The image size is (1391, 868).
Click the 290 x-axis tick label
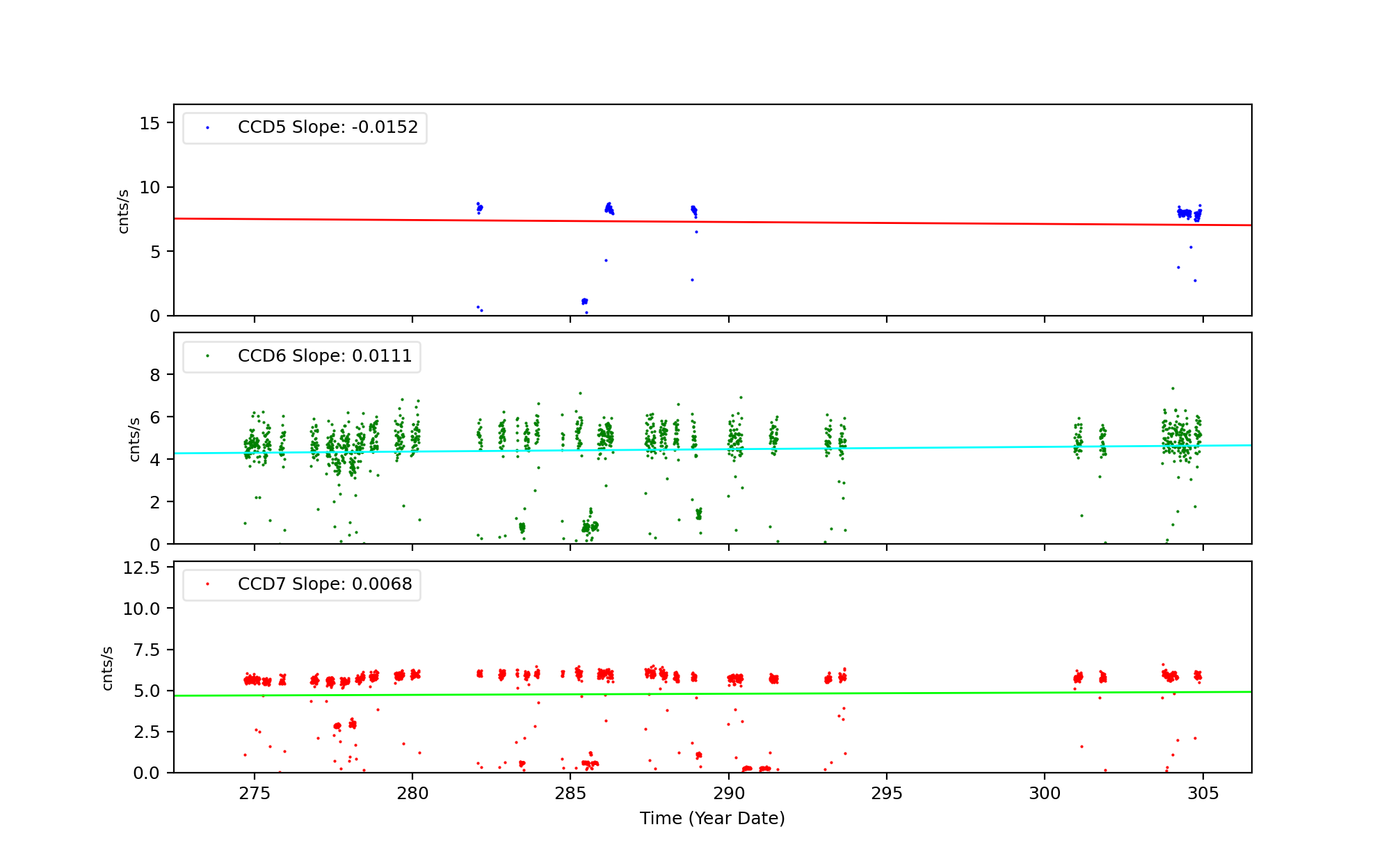point(729,794)
